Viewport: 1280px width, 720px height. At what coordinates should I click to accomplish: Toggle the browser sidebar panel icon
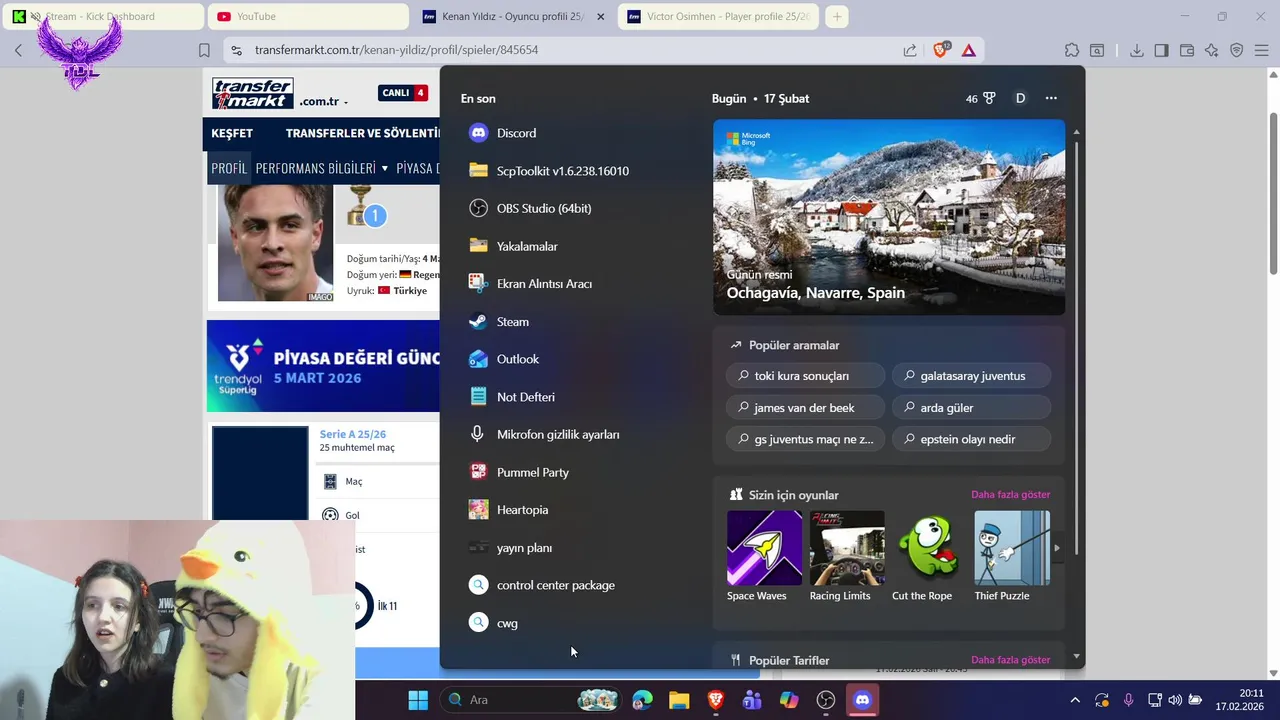(1161, 50)
